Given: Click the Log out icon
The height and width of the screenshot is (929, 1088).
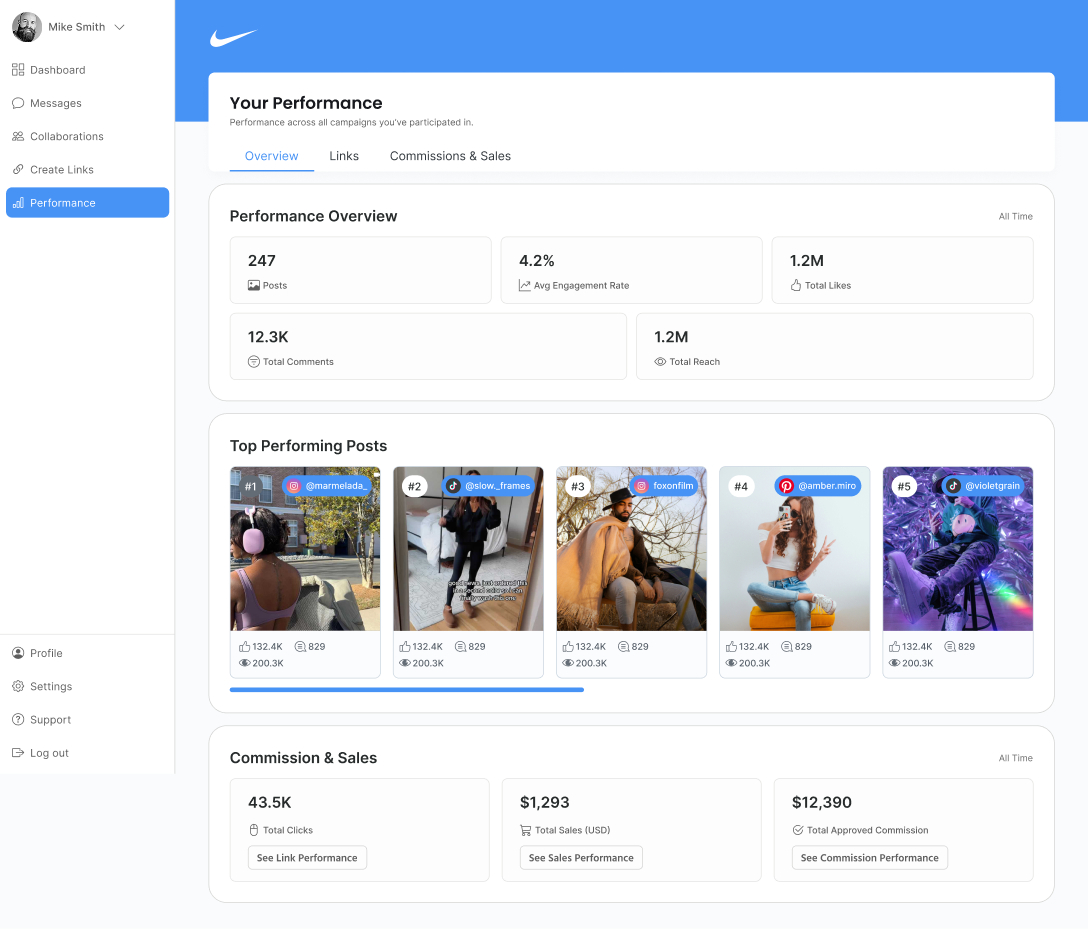Looking at the screenshot, I should (18, 752).
